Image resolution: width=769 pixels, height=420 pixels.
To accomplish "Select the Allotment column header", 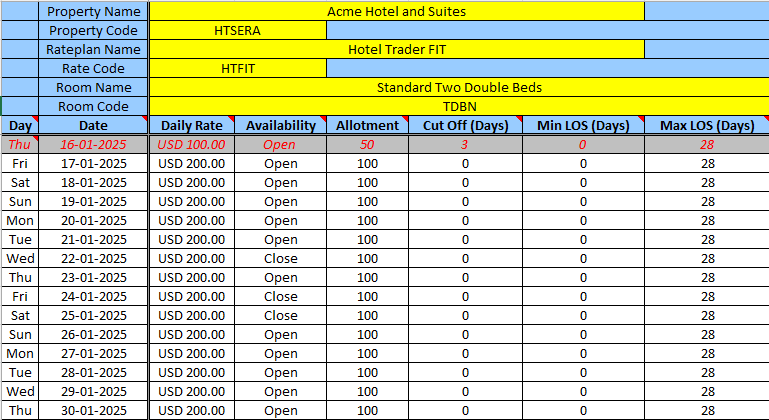I will [x=367, y=125].
